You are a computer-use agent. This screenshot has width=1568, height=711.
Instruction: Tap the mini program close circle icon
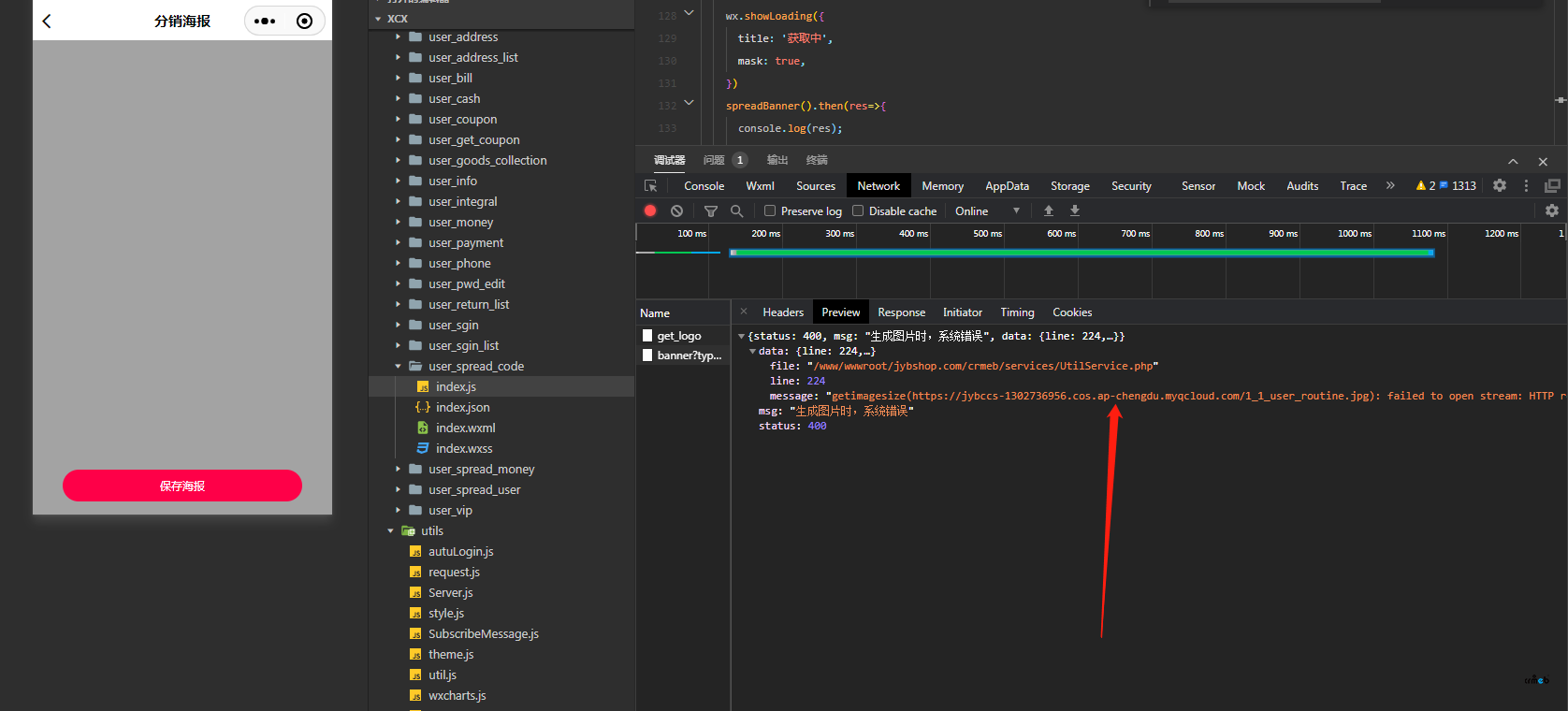[x=304, y=21]
